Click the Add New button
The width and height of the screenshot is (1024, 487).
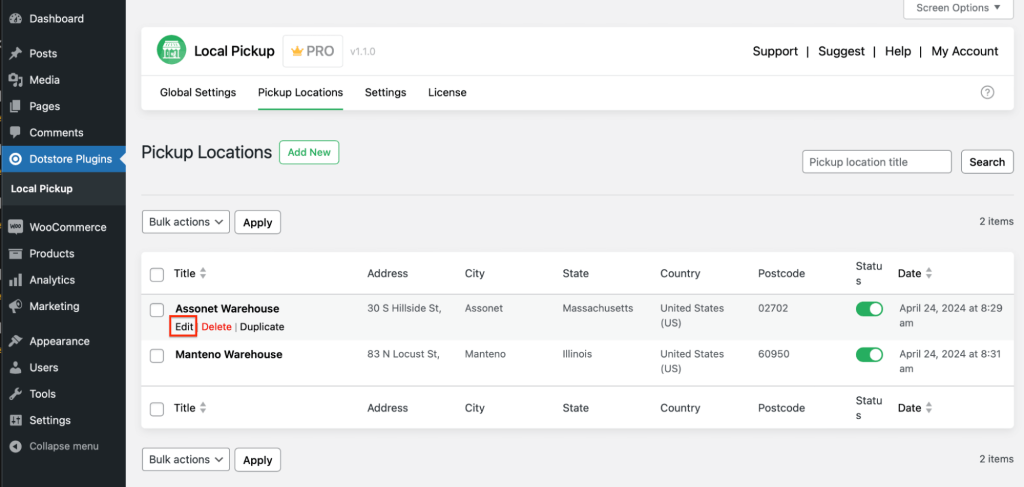309,152
